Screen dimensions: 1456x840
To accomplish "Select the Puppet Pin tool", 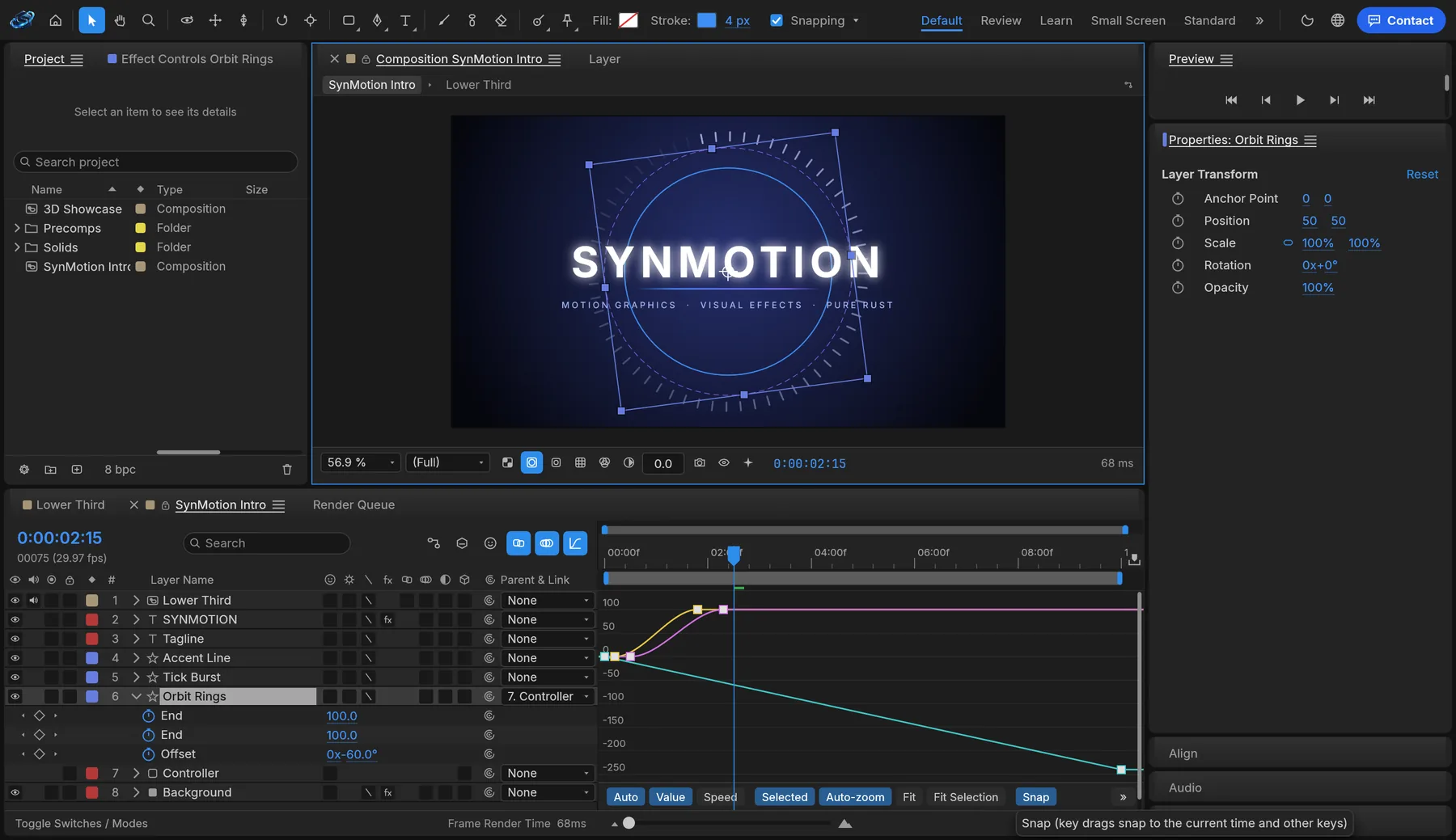I will [x=568, y=20].
